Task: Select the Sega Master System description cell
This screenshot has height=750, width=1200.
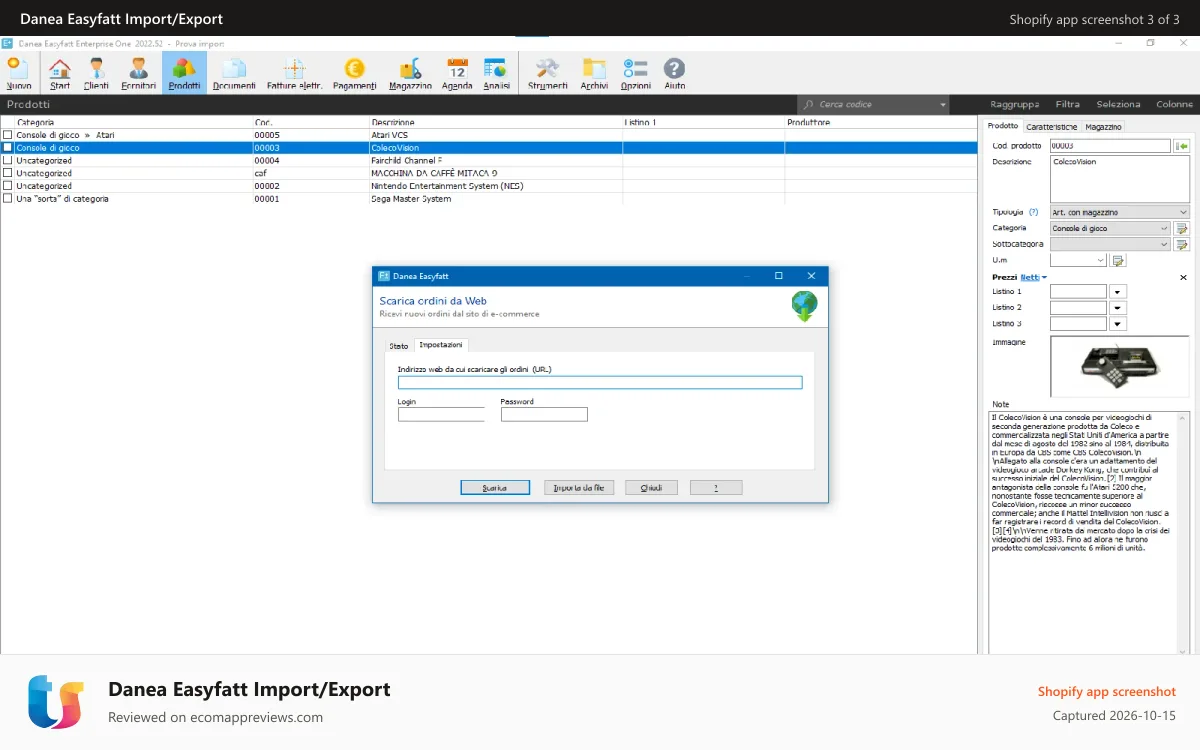Action: pyautogui.click(x=496, y=199)
